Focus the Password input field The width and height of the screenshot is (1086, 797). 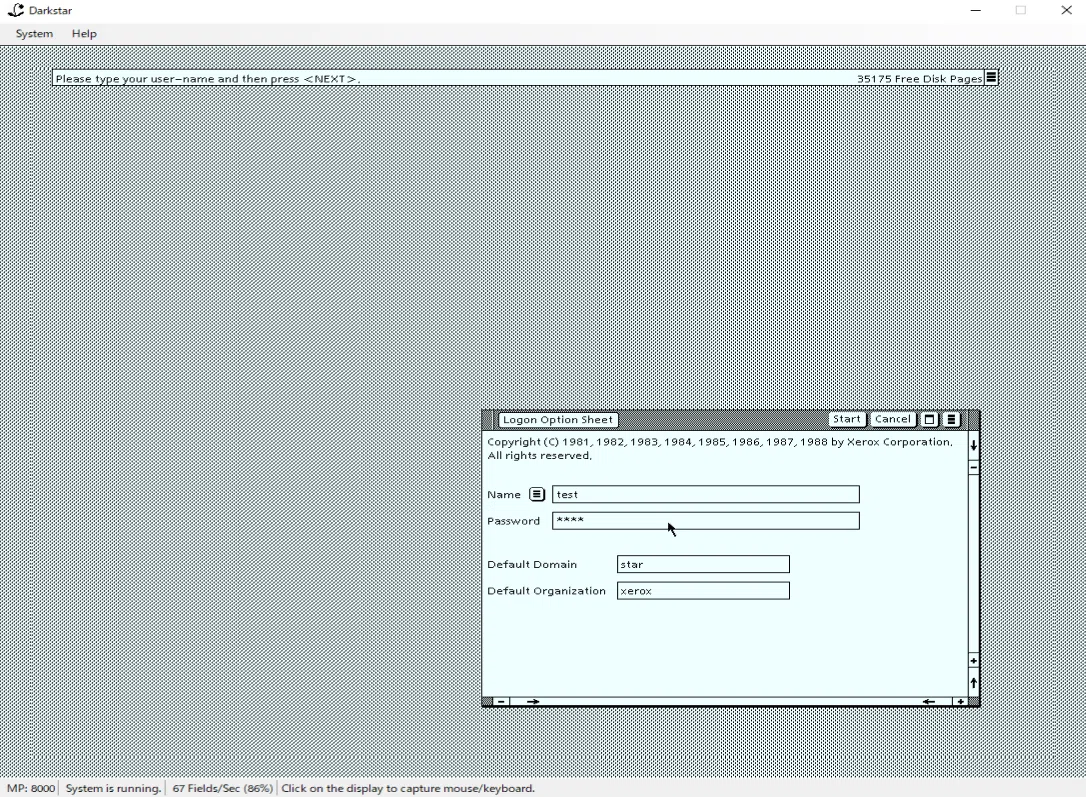(x=706, y=521)
